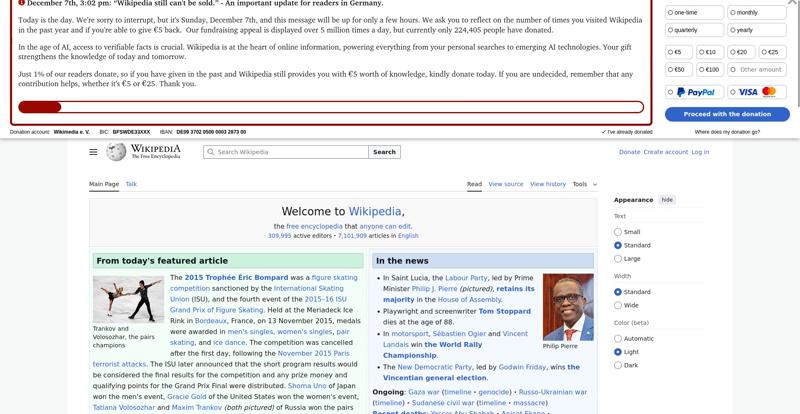800x414 pixels.
Task: Open the Create account link
Action: (x=665, y=152)
